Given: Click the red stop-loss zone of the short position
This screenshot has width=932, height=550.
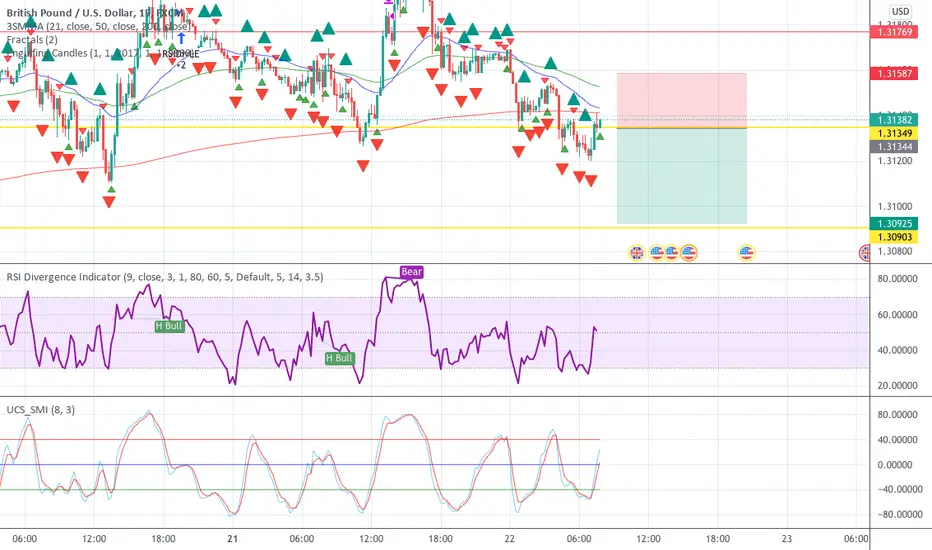Looking at the screenshot, I should (682, 100).
